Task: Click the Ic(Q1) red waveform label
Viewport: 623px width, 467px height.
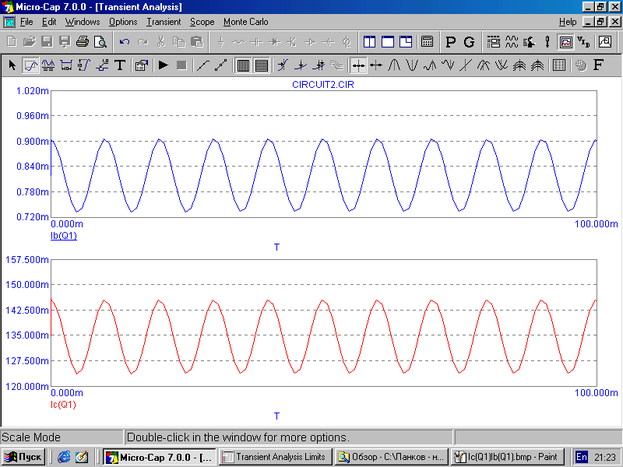Action: (x=63, y=405)
